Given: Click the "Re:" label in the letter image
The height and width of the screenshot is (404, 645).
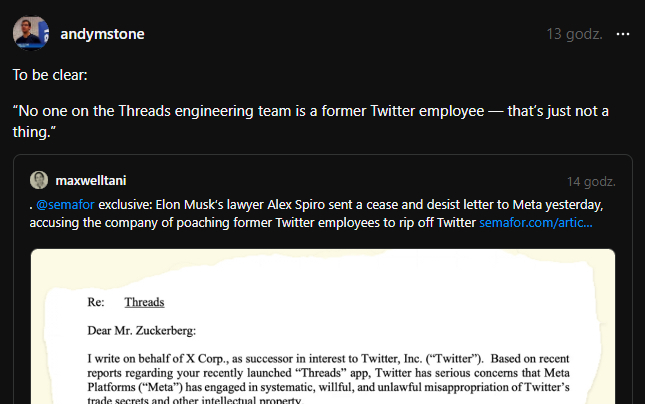Looking at the screenshot, I should point(97,301).
